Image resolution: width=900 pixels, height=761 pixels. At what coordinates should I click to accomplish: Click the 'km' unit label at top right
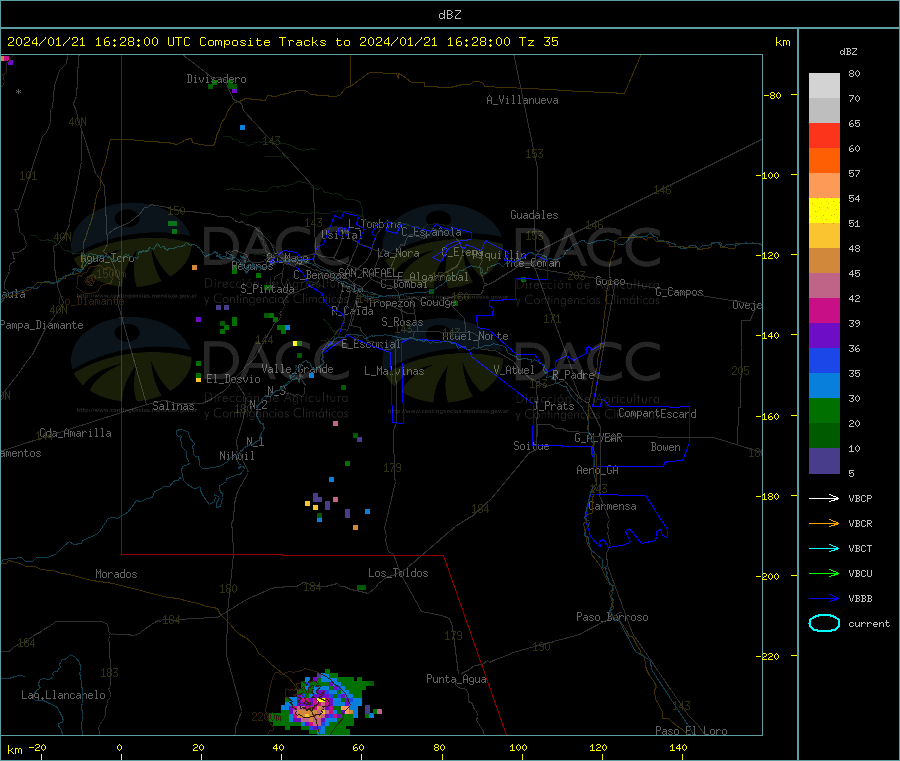782,42
